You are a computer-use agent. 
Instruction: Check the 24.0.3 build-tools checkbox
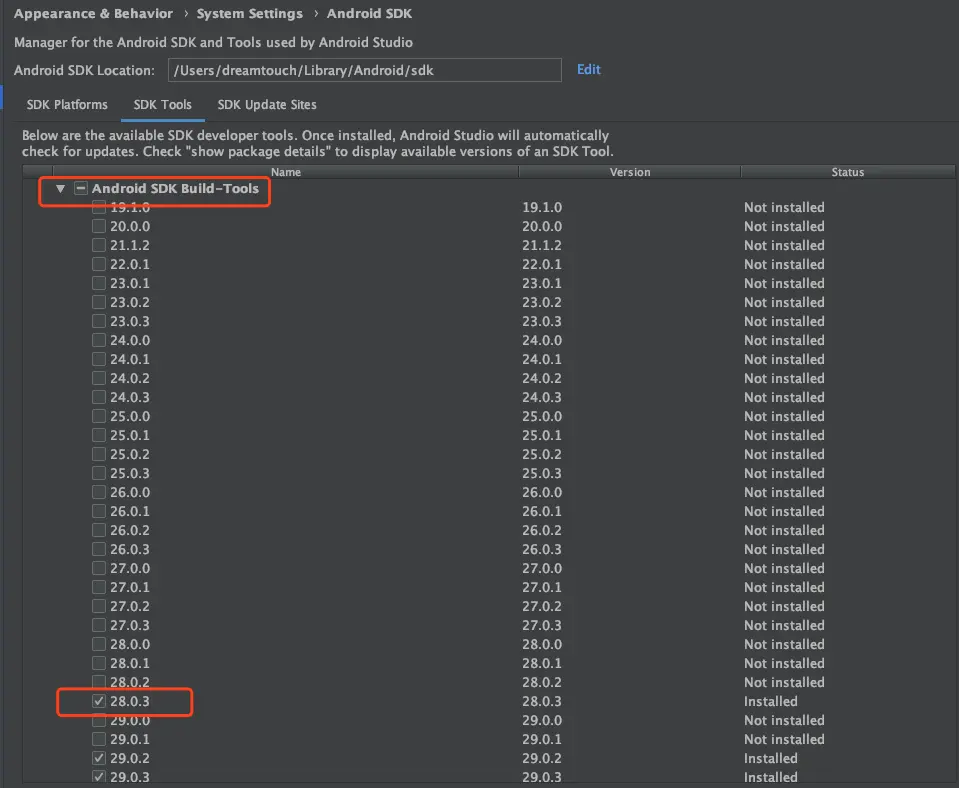98,397
